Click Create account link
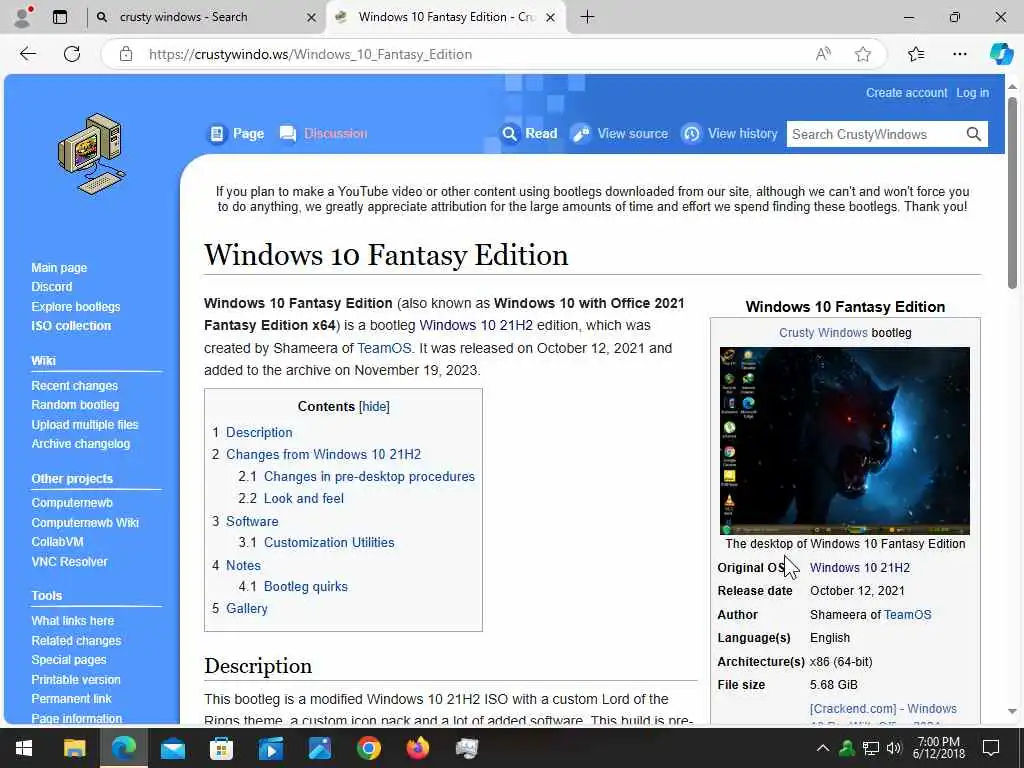The width and height of the screenshot is (1024, 768). 906,93
